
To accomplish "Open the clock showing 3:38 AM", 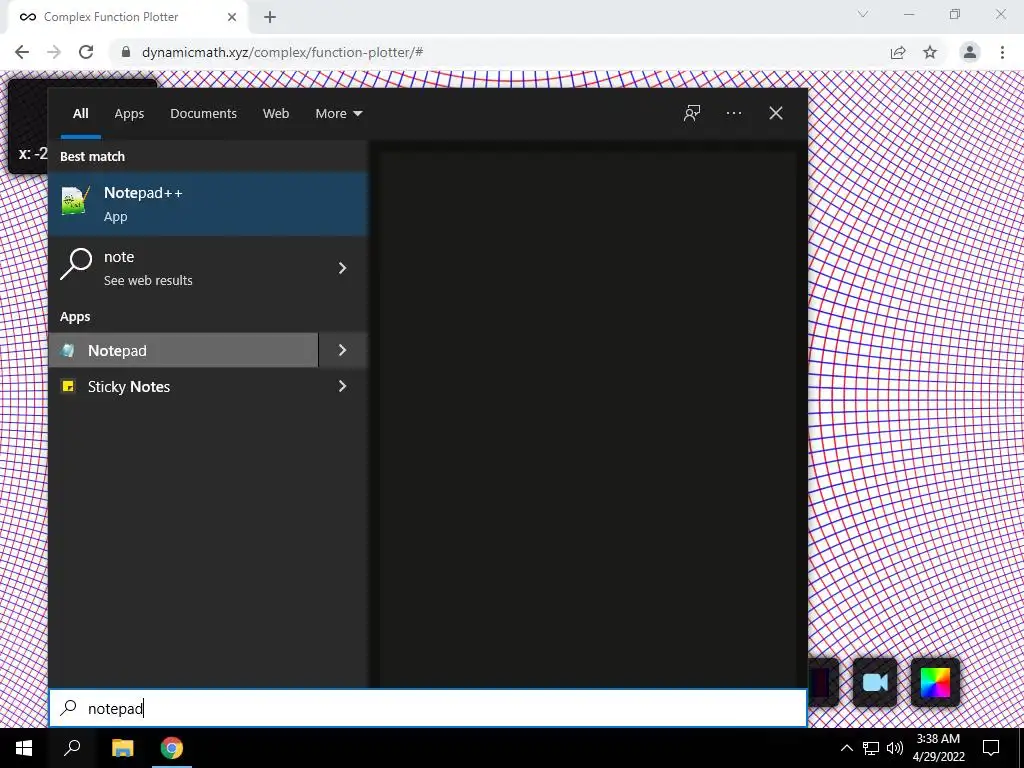I will (938, 748).
